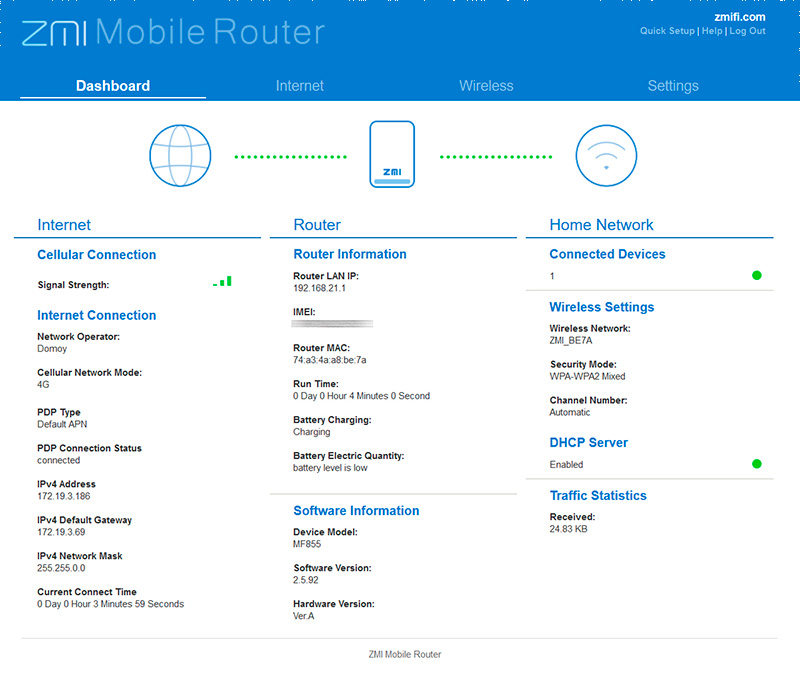Click the green Connected Devices status dot
Screen dimensions: 800x674
757,275
